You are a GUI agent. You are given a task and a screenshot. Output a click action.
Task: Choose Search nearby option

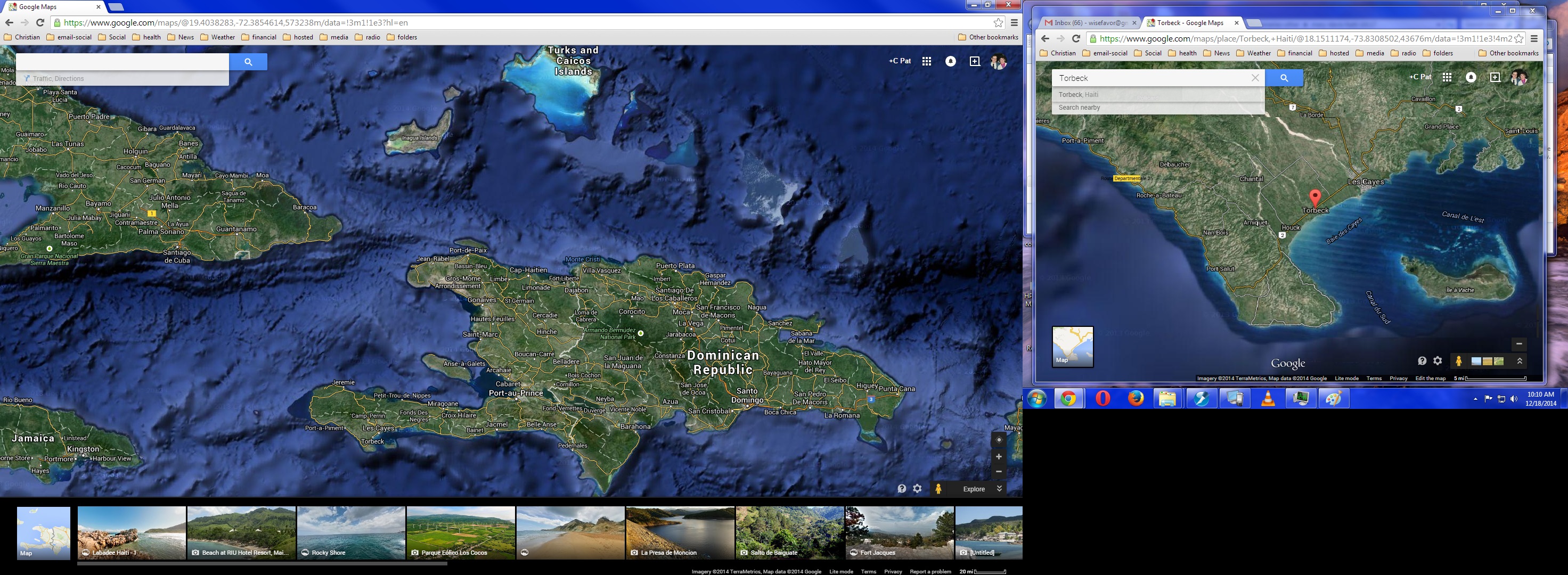coord(1158,107)
